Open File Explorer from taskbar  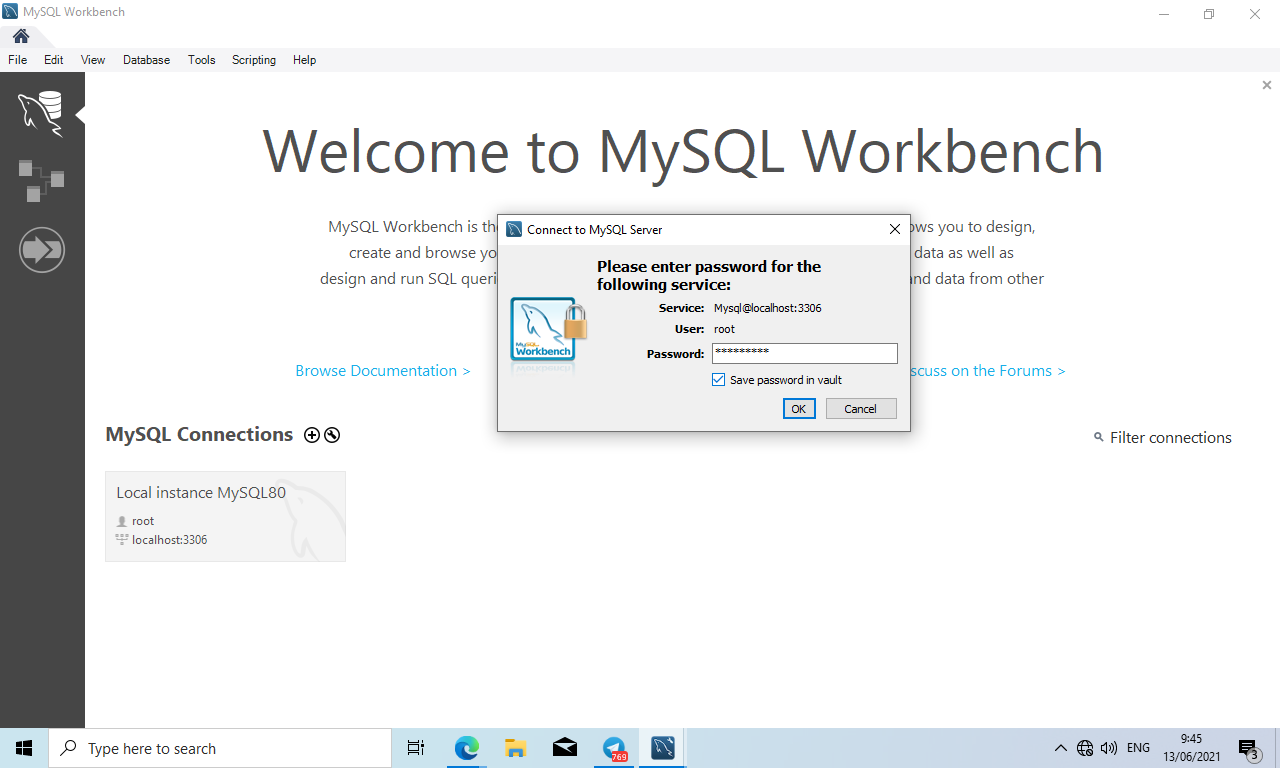pos(516,748)
